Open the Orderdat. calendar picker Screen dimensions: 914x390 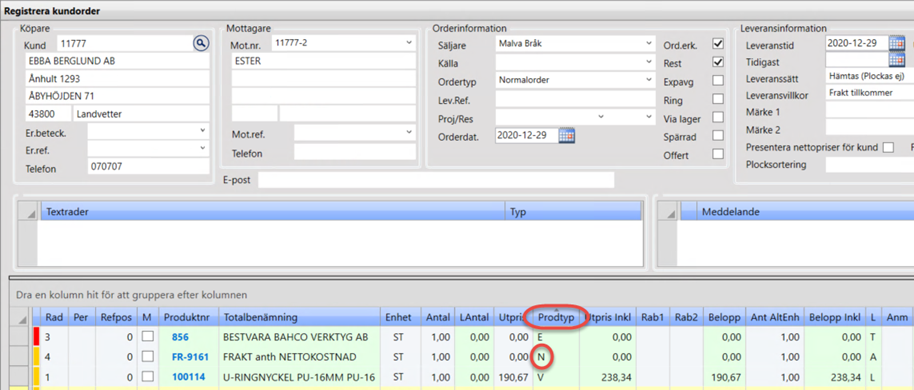tap(567, 136)
